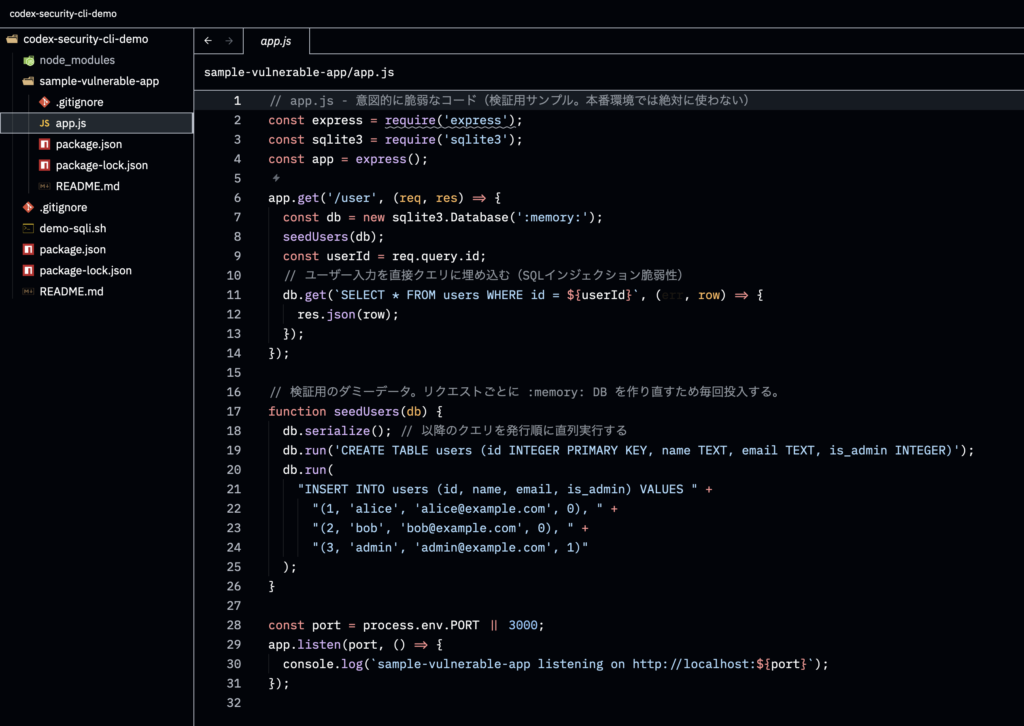Click the lightning bolt hint on line 5
This screenshot has width=1024, height=726.
(x=276, y=178)
